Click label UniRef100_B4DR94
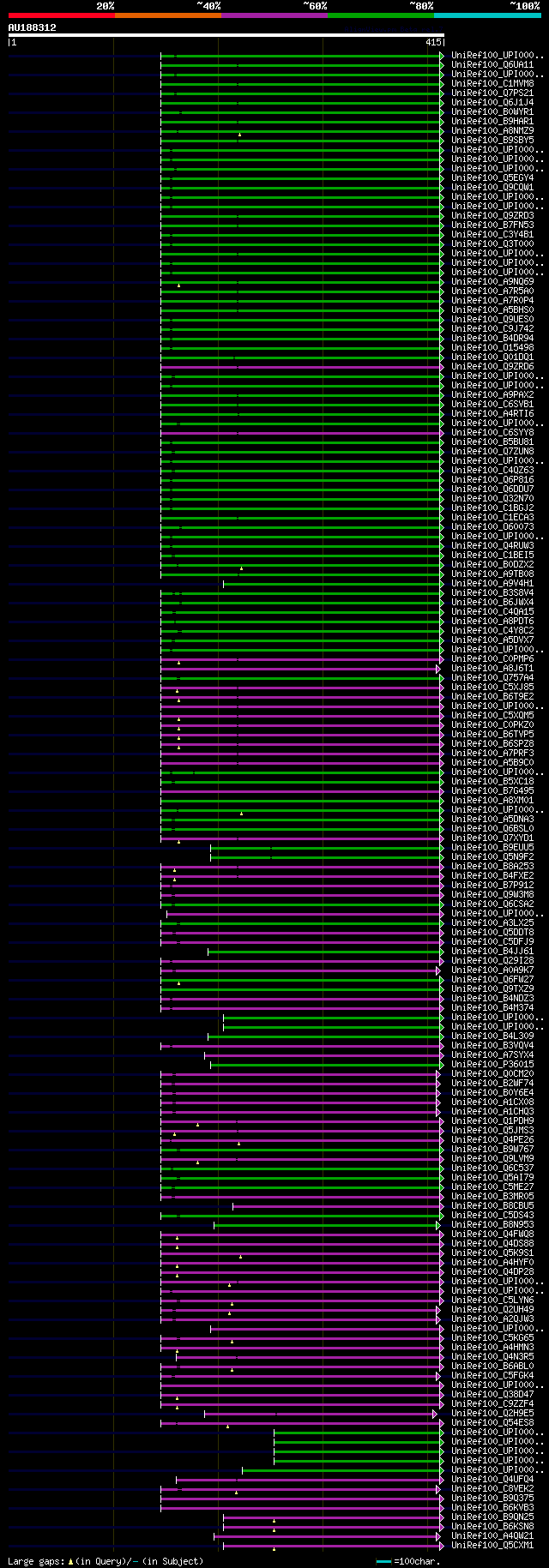 pos(492,339)
